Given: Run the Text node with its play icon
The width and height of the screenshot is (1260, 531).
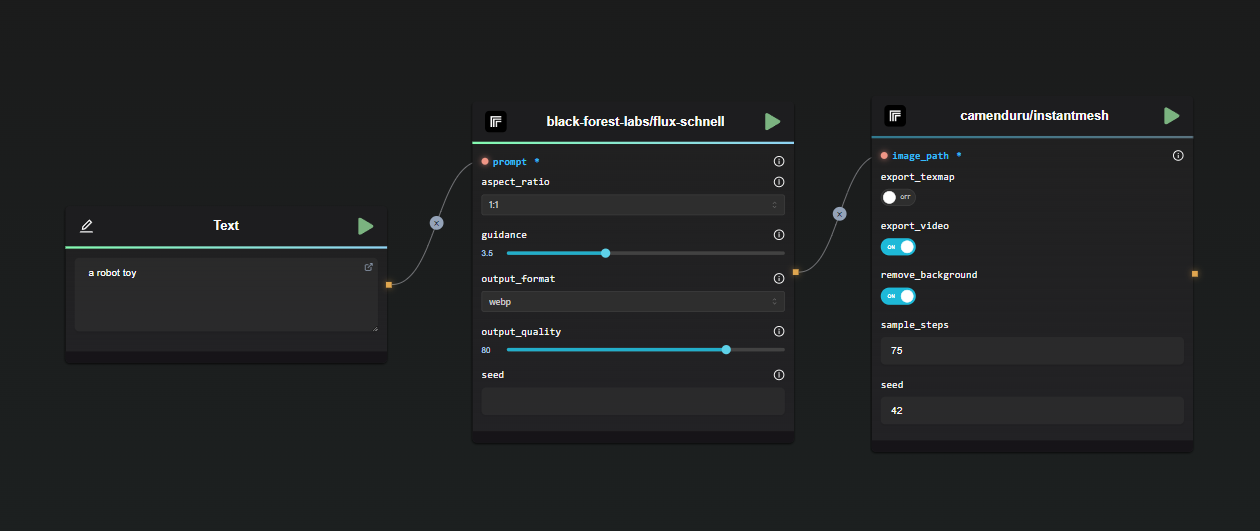Looking at the screenshot, I should [x=366, y=226].
